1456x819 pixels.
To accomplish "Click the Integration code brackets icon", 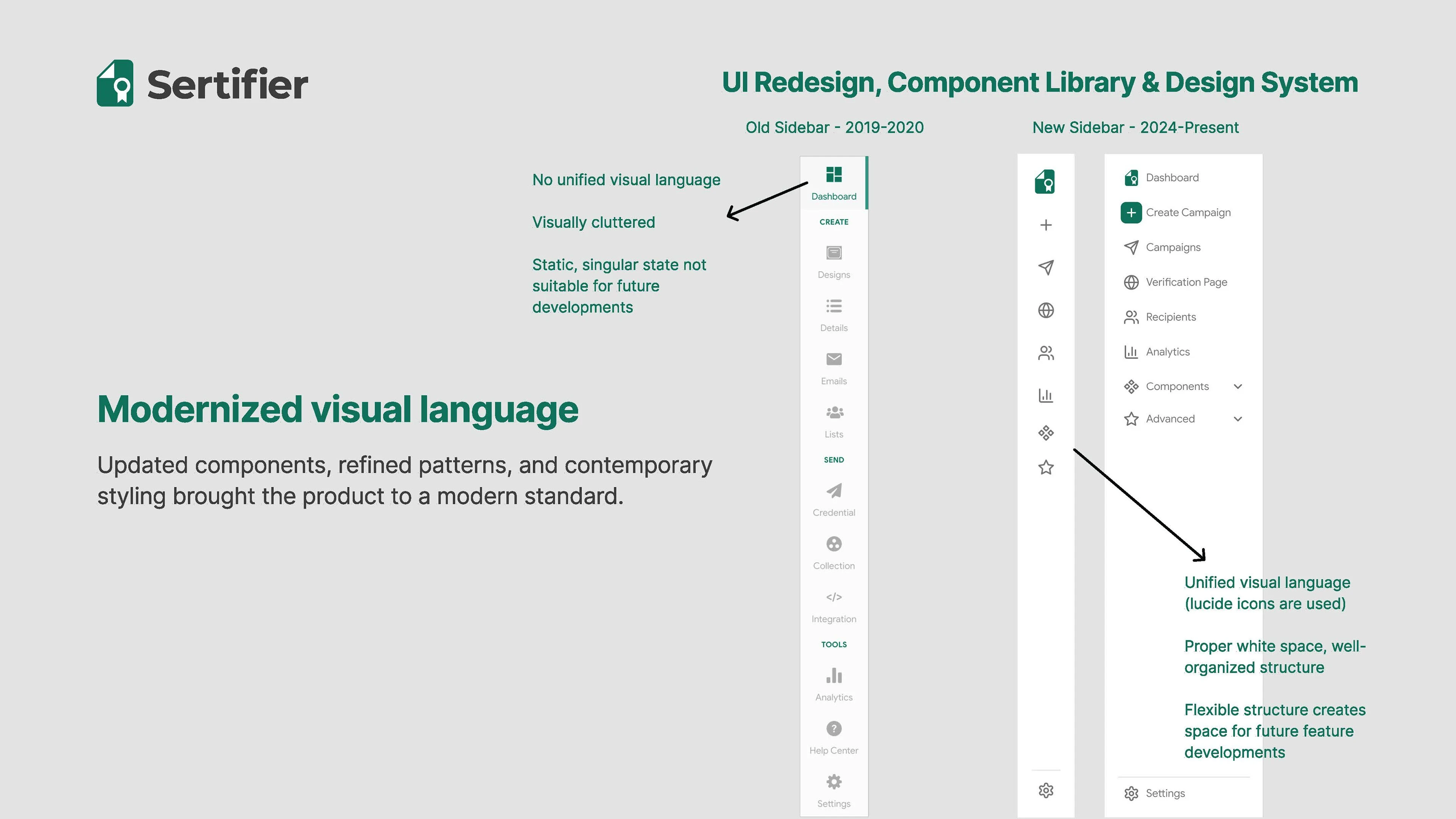I will coord(834,597).
